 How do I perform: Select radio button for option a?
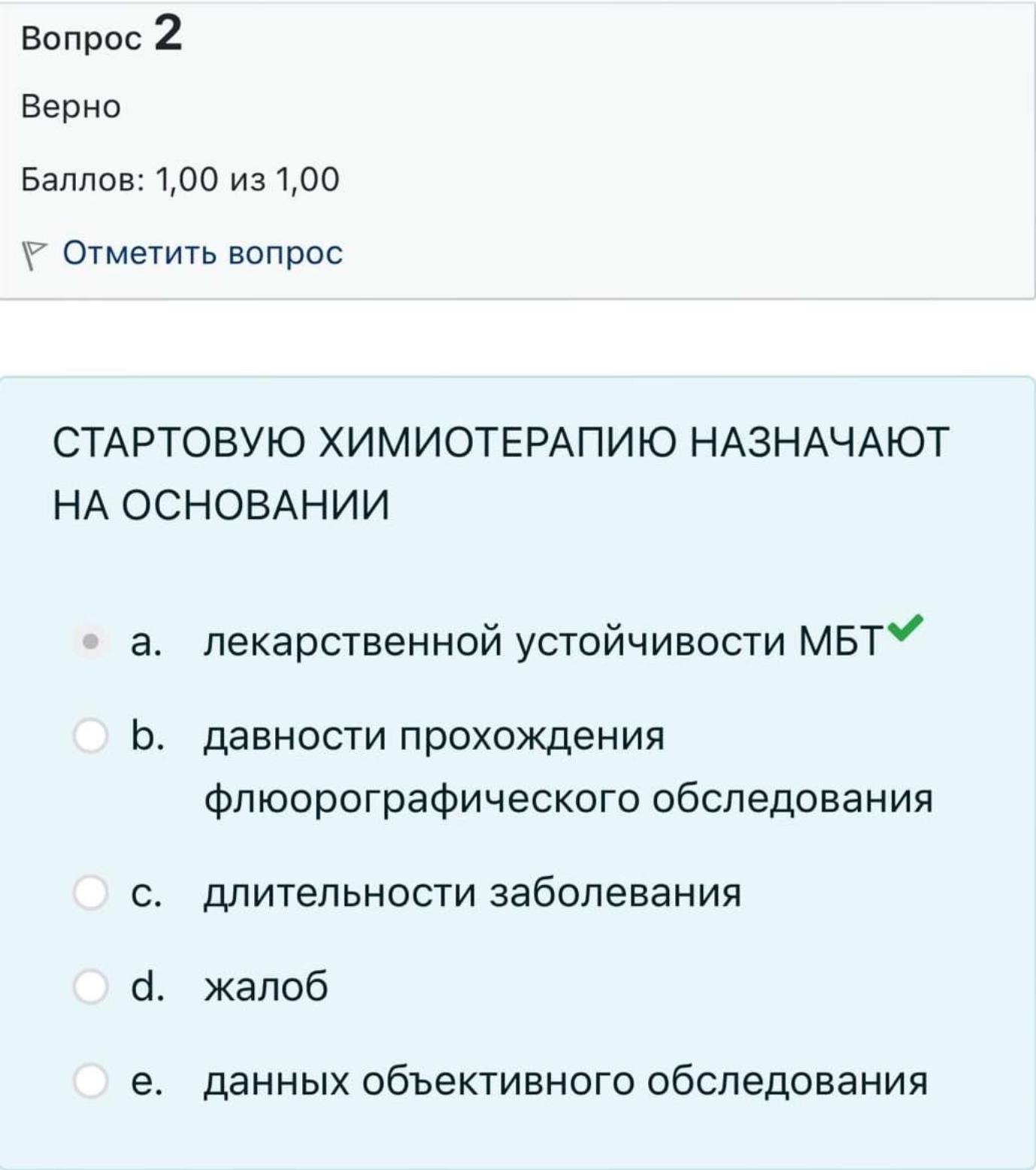click(x=90, y=642)
